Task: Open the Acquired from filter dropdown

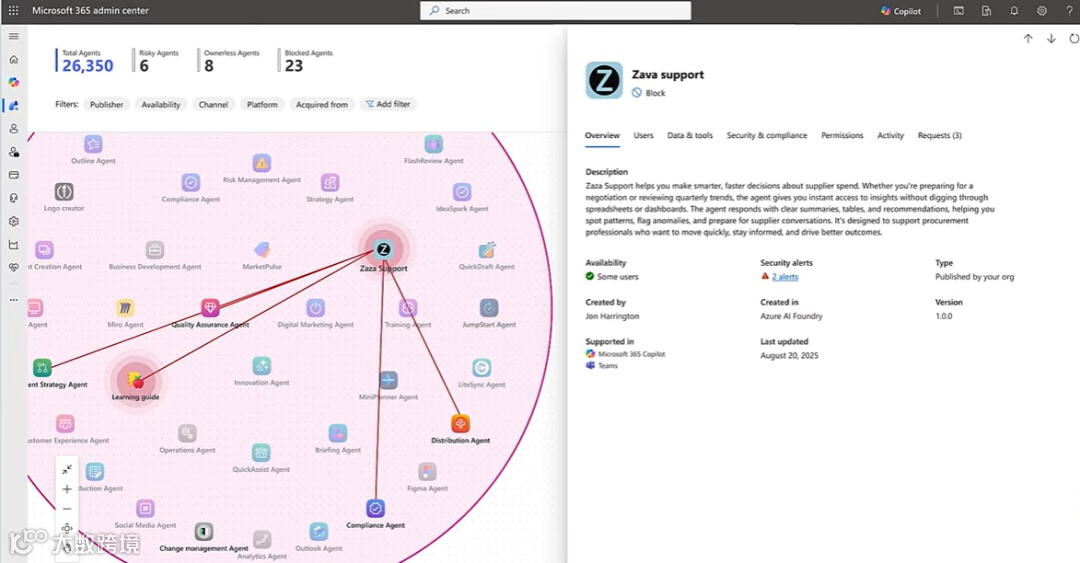Action: 322,105
